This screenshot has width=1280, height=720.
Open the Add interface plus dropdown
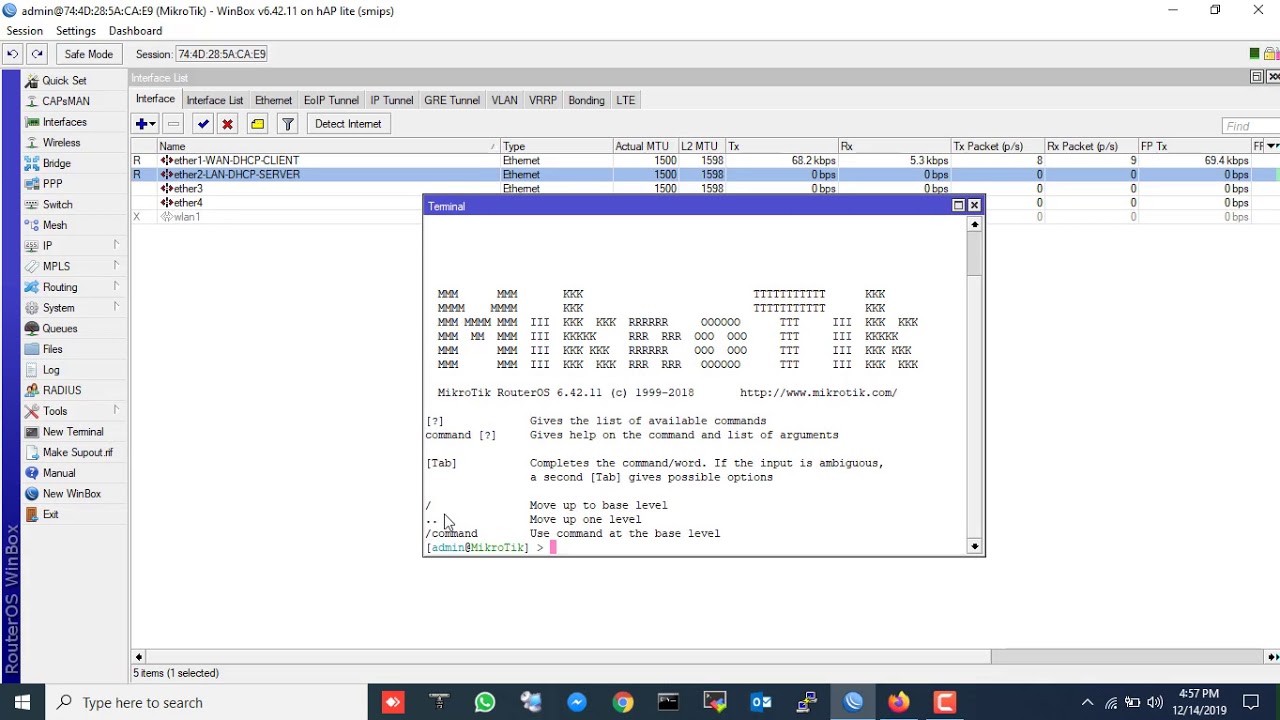[145, 124]
